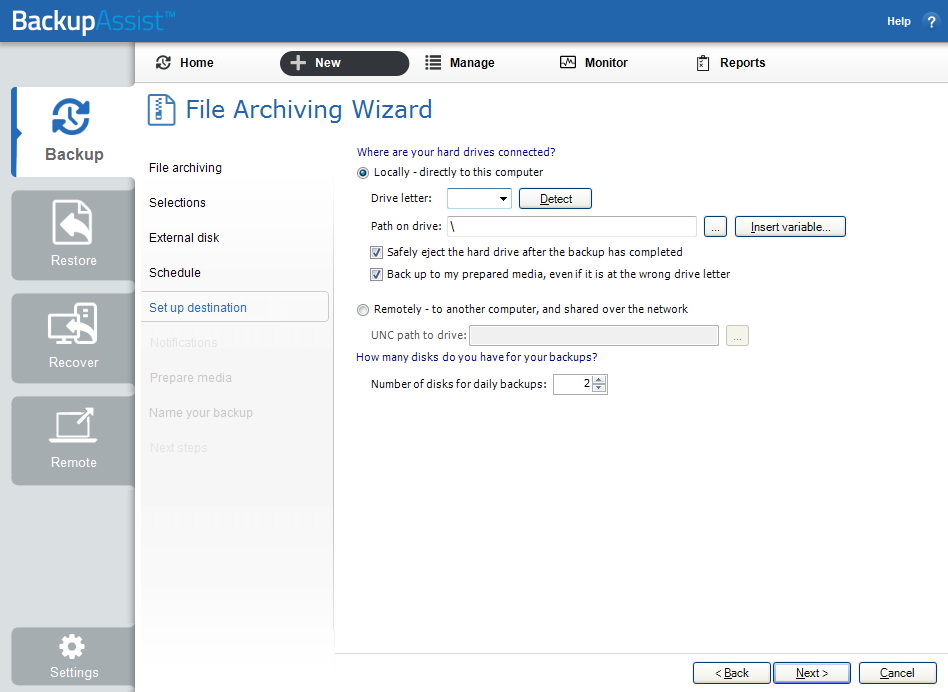Viewport: 948px width, 692px height.
Task: Go to External disk wizard step
Action: [184, 238]
